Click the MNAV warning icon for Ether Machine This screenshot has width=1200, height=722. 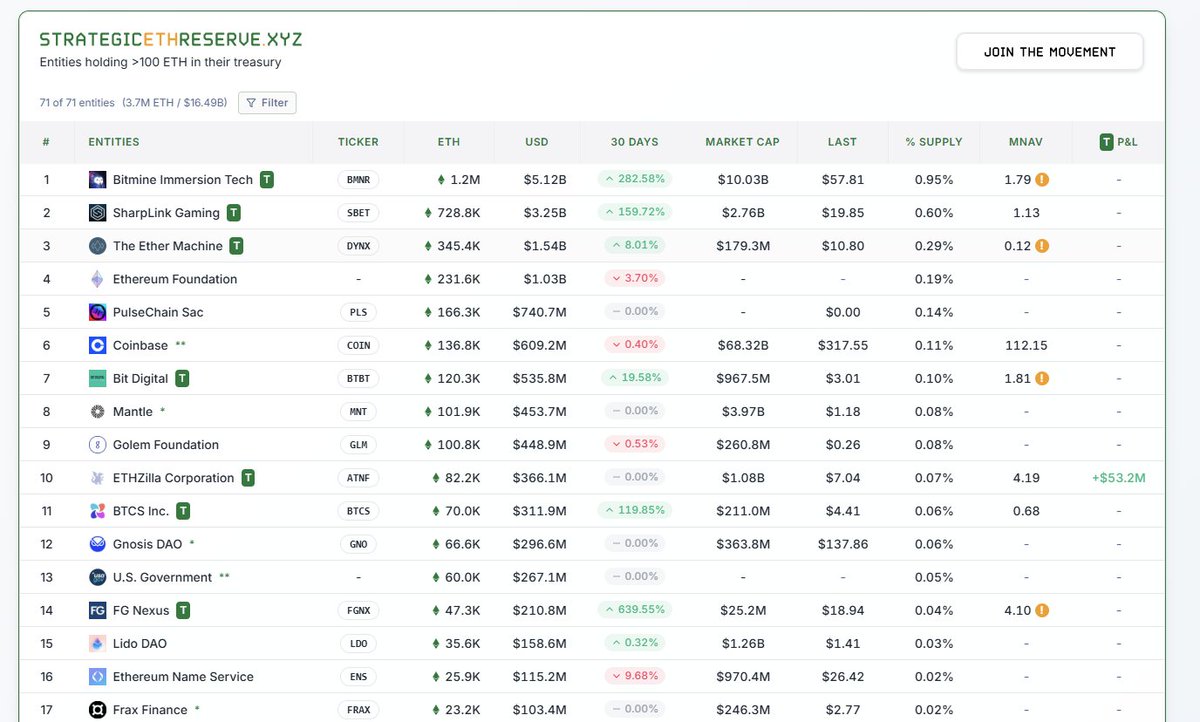point(1042,246)
